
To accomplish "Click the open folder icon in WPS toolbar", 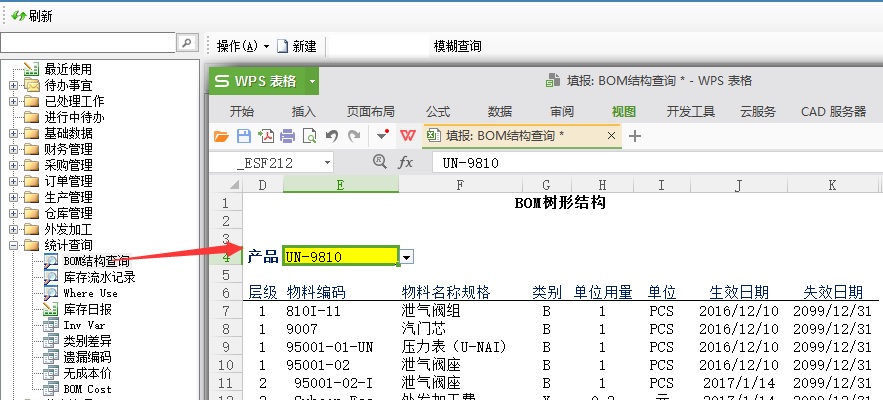I will coord(223,136).
